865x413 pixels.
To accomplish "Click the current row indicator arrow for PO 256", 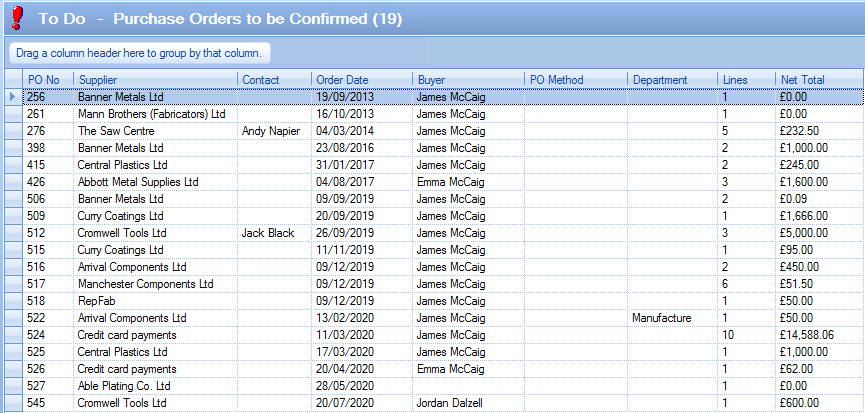I will tap(12, 97).
